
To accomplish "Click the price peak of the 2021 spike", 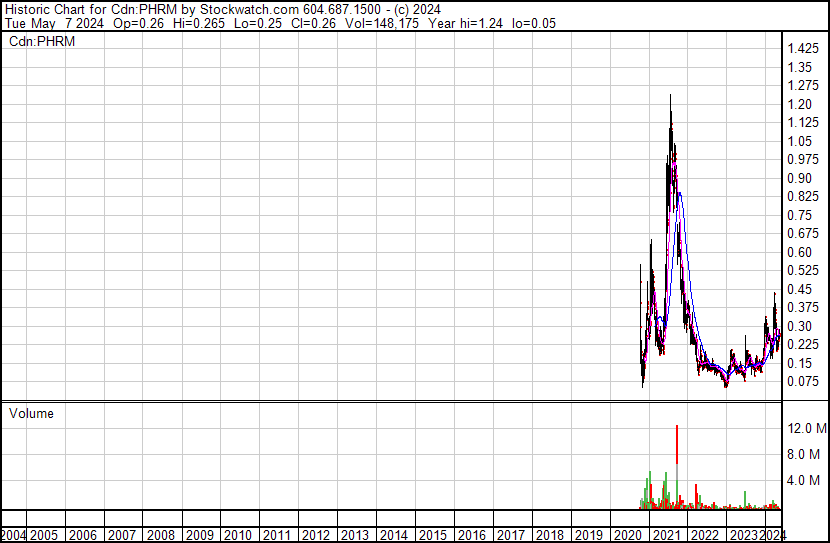I will pos(670,96).
